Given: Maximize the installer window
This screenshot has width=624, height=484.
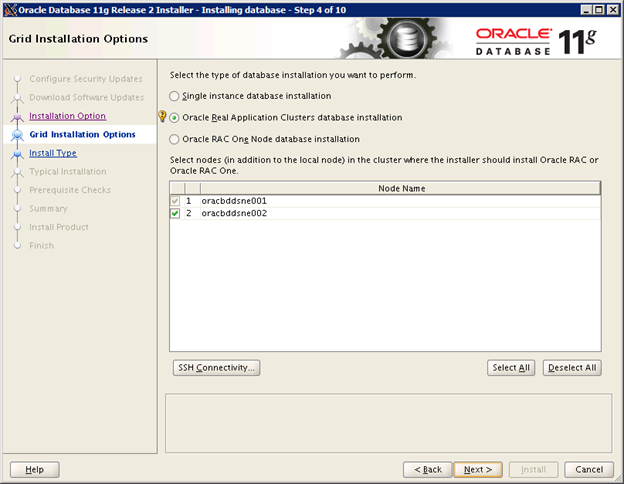Looking at the screenshot, I should (x=599, y=10).
